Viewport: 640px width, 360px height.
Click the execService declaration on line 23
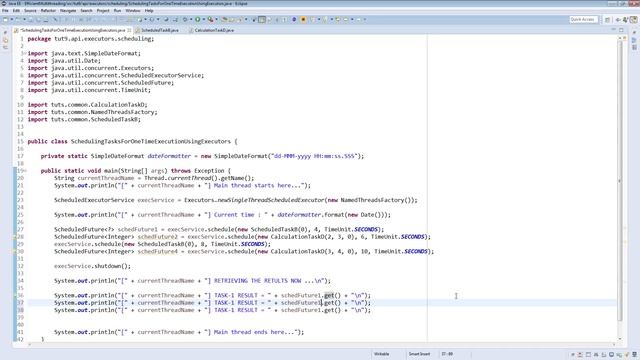tap(236, 200)
